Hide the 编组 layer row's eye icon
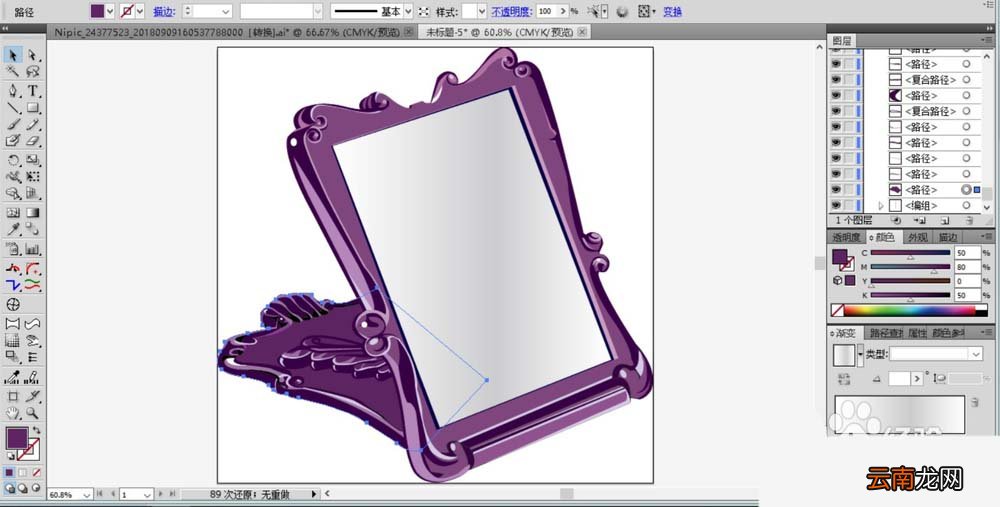The height and width of the screenshot is (507, 1000). [835, 205]
